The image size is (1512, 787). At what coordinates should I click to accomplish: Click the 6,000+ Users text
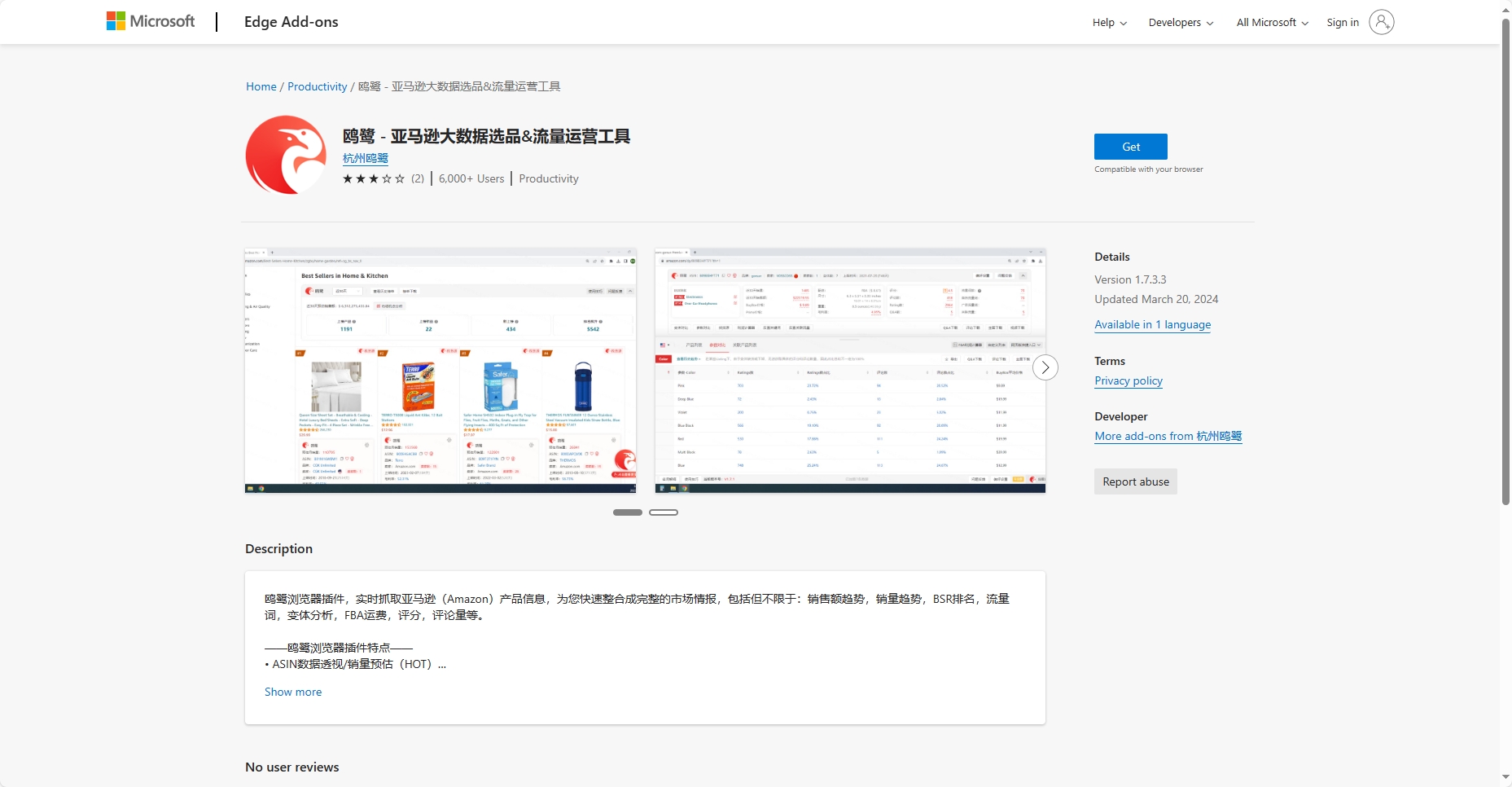click(471, 178)
